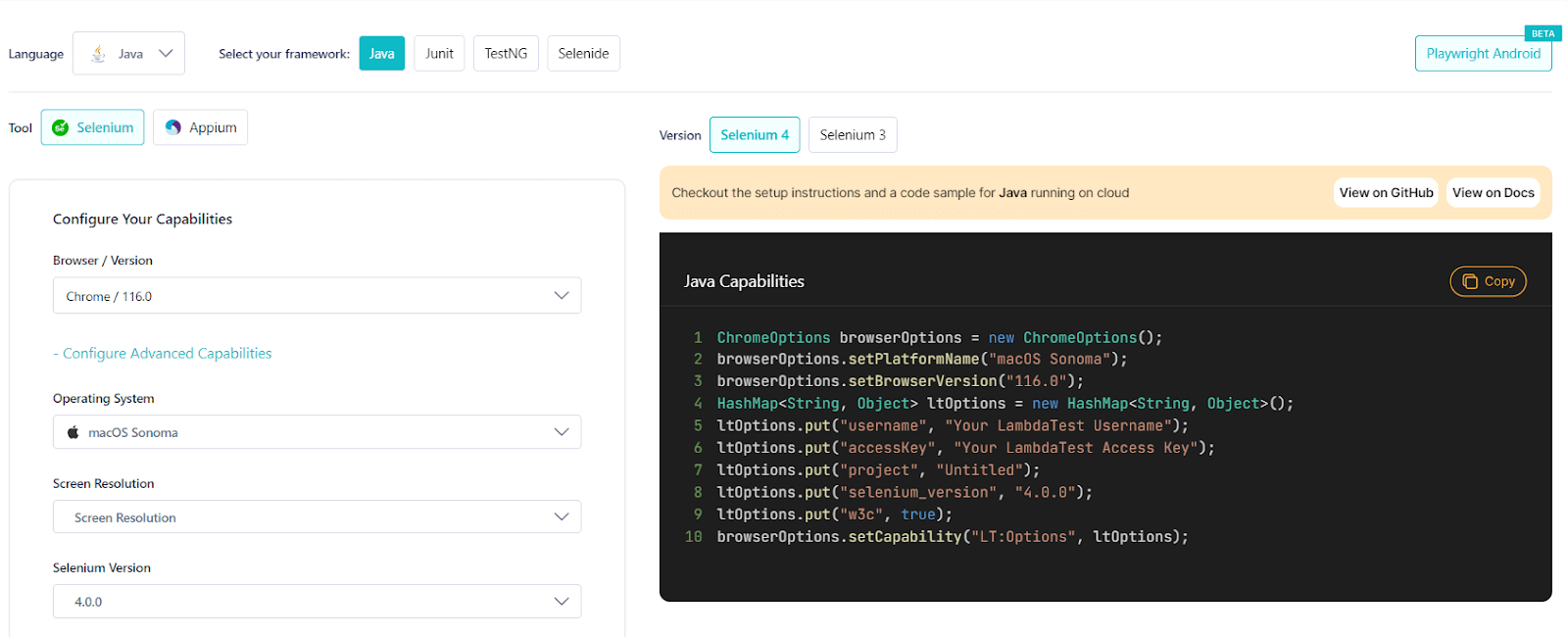The image size is (1568, 637).
Task: Click the macOS Sonoma value
Action: point(133,432)
